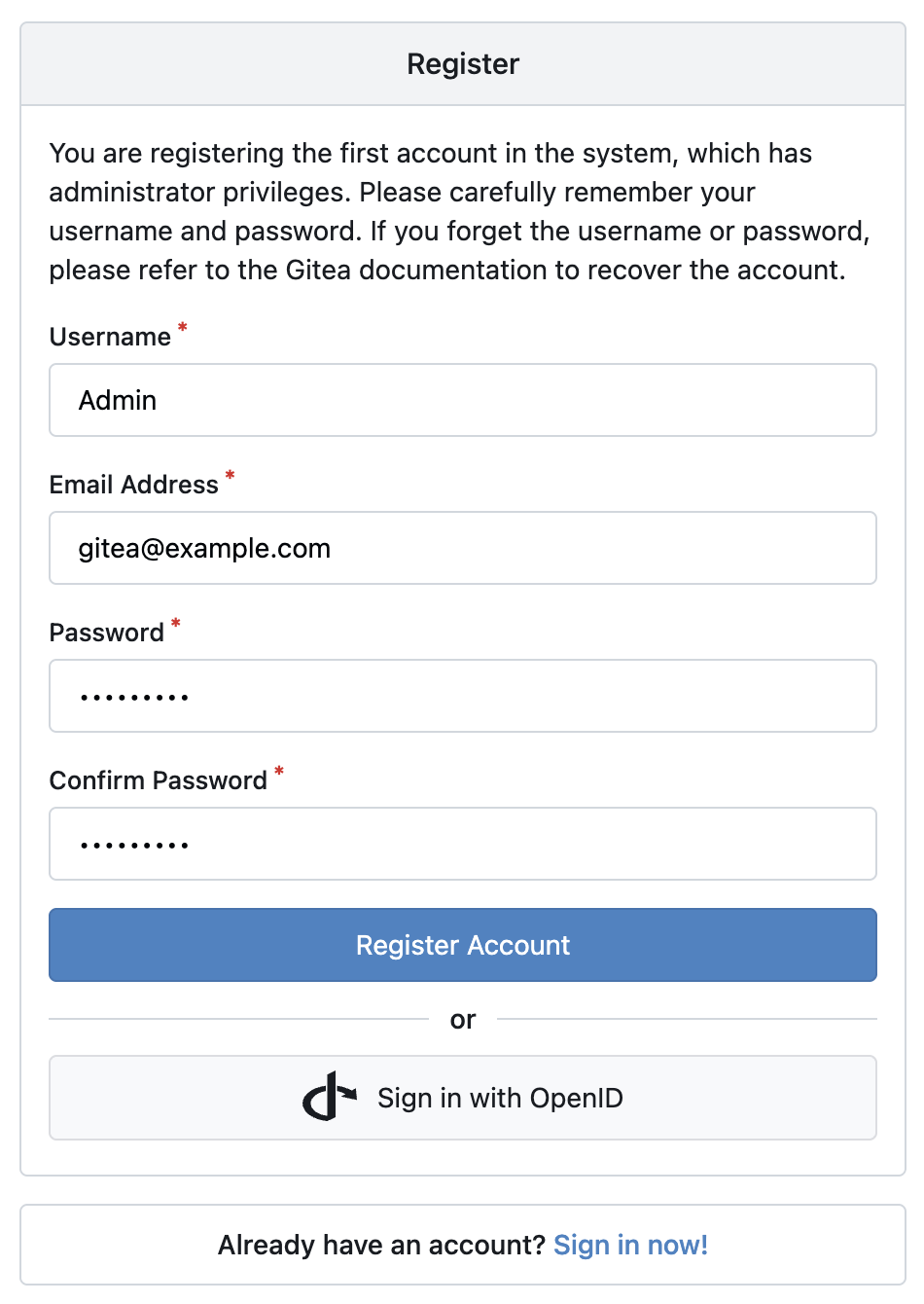Click the Register panel header title

tap(463, 64)
